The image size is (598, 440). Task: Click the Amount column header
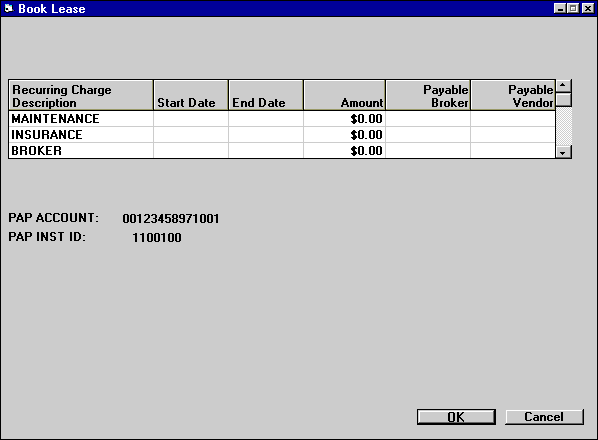pos(344,95)
